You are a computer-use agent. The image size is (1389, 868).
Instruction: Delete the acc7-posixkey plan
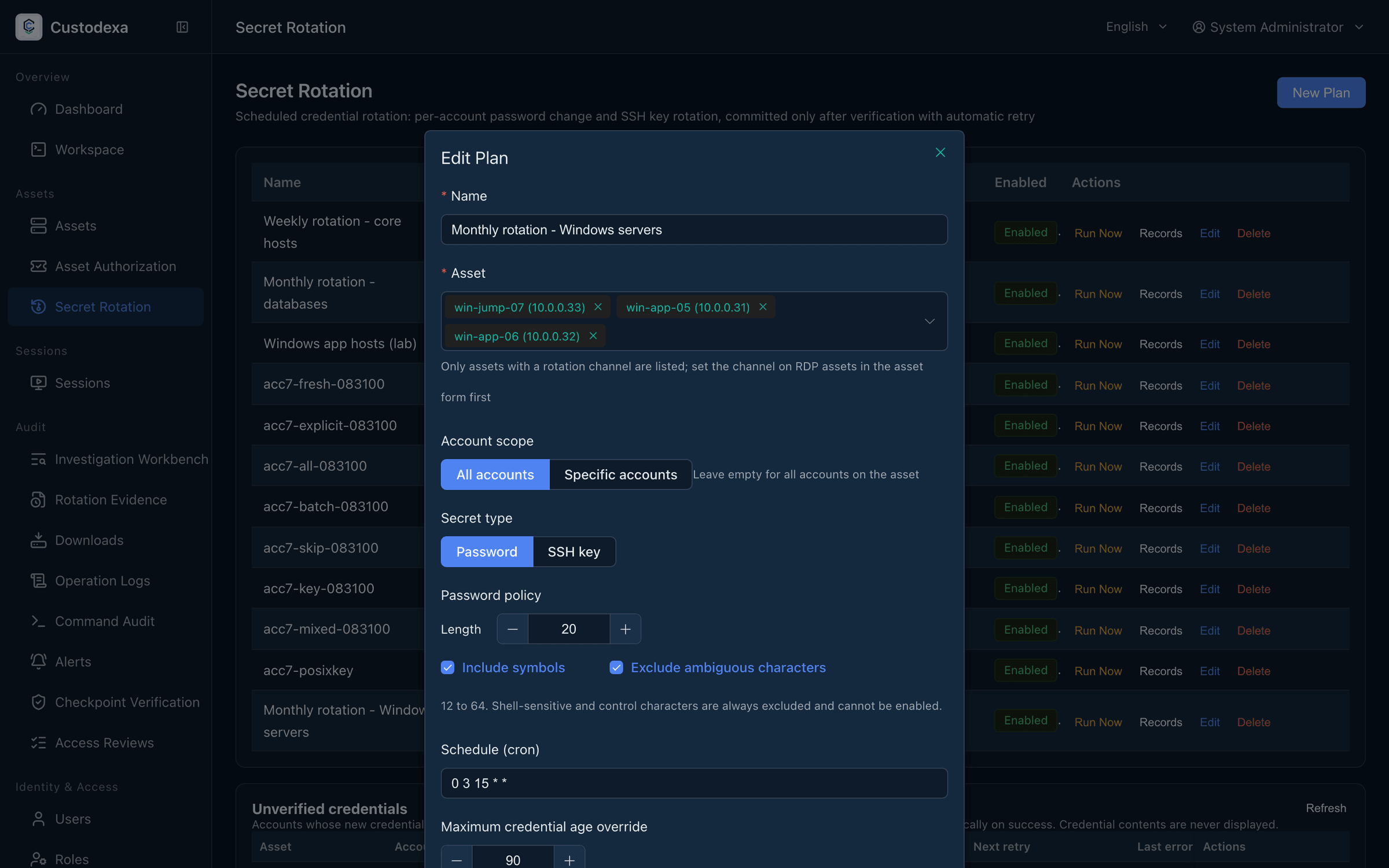(x=1254, y=671)
